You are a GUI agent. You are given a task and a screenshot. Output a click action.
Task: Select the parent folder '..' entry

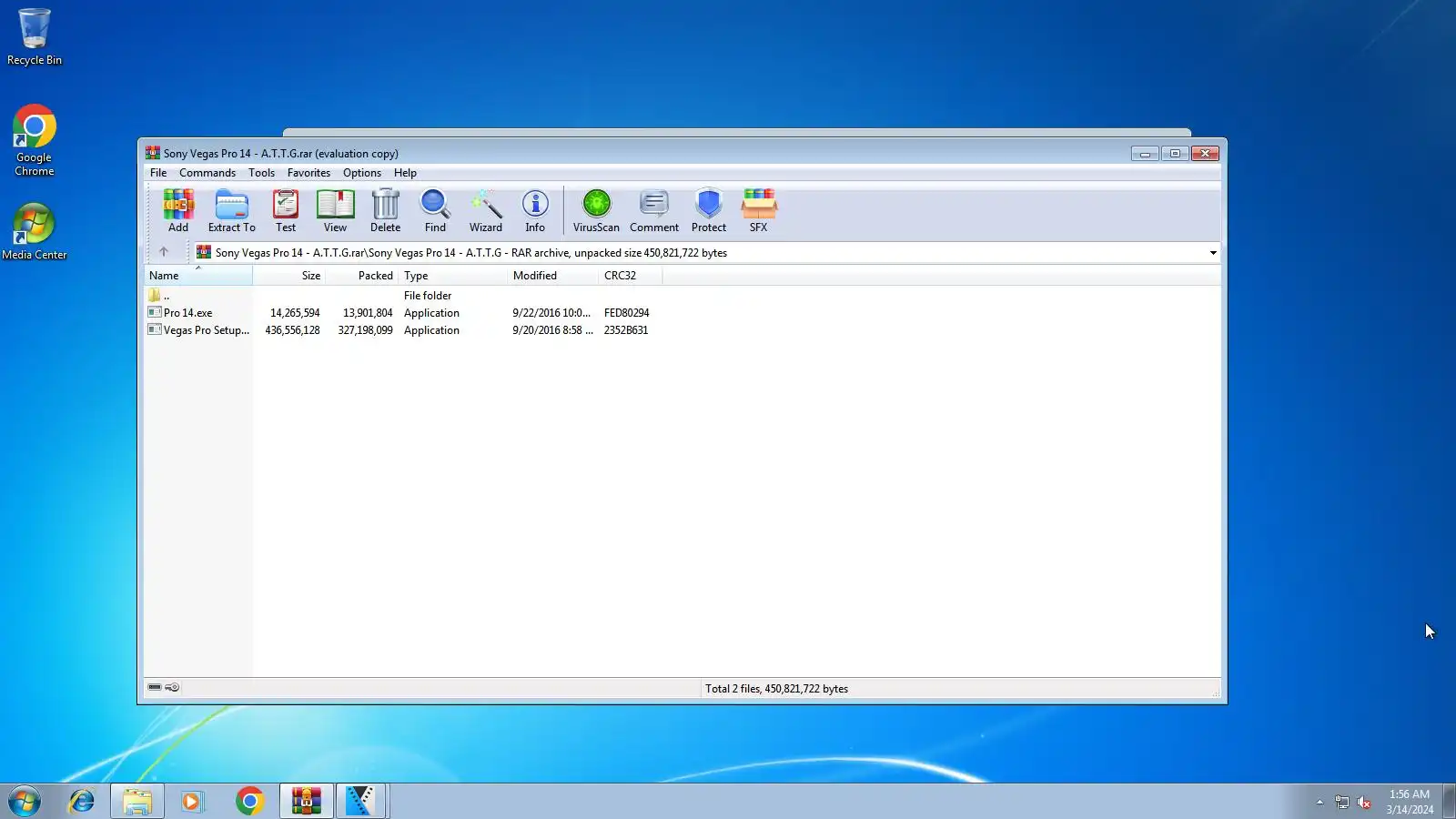tap(158, 296)
